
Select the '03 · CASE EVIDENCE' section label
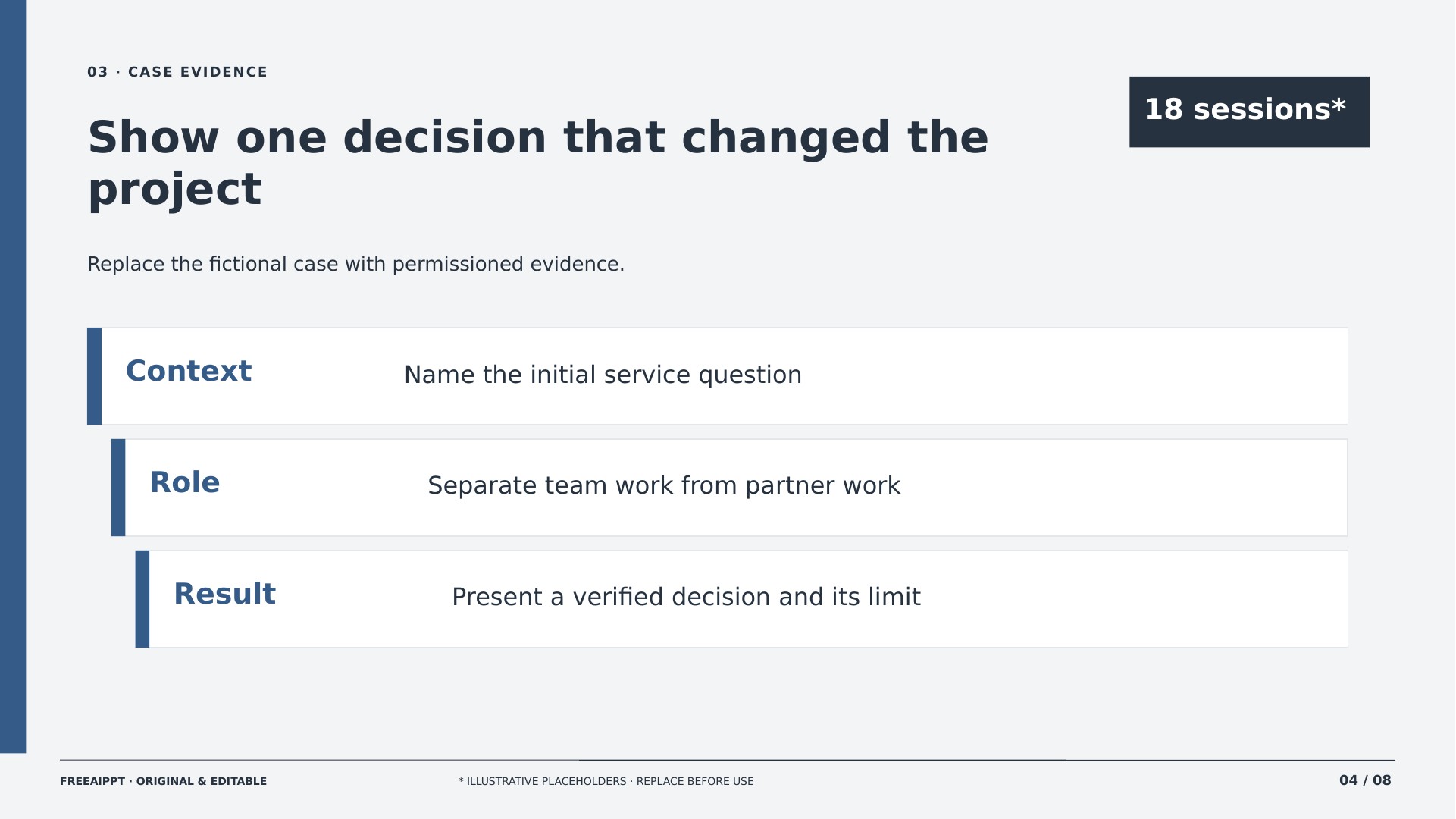[x=177, y=72]
